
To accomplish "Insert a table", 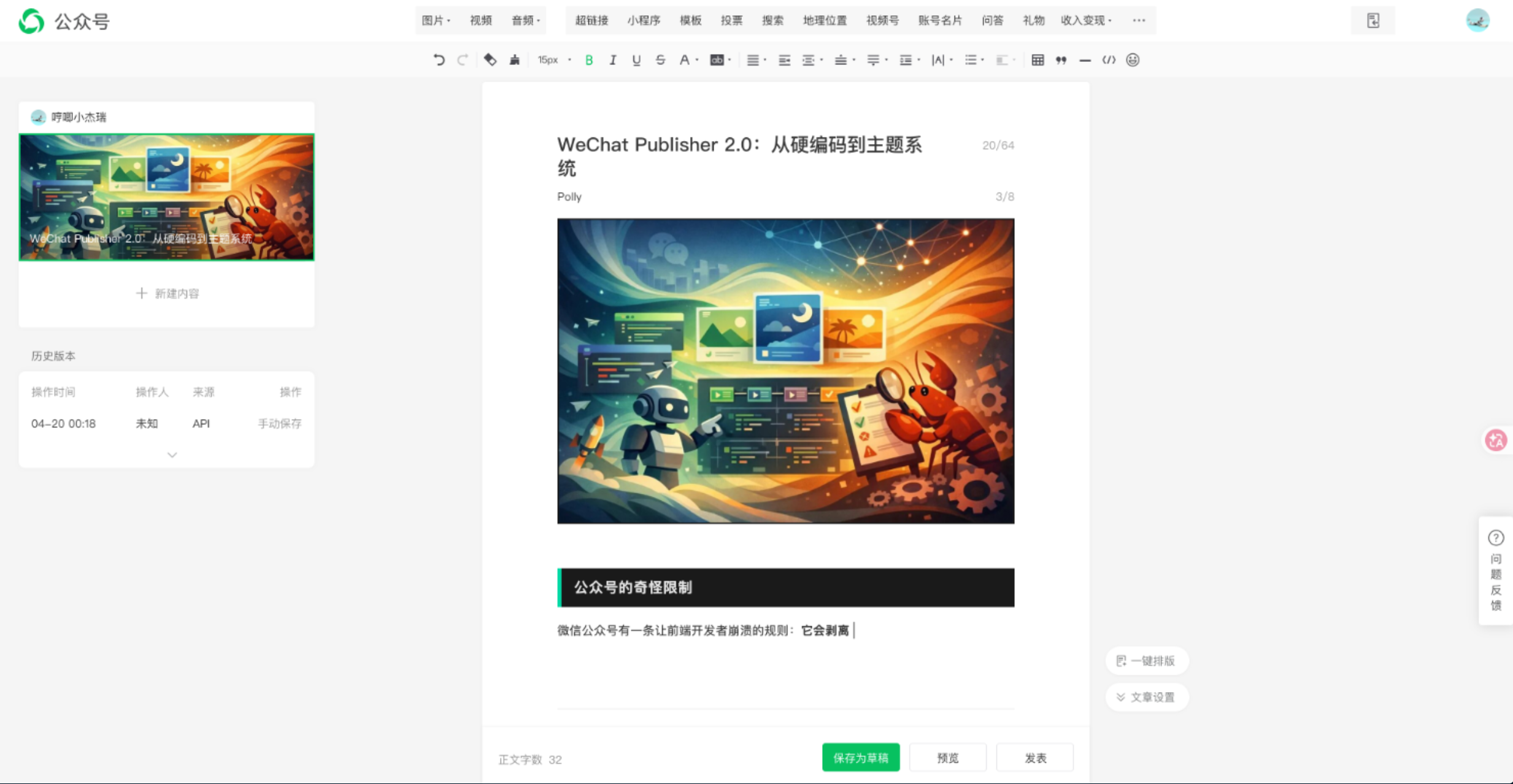I will click(1038, 60).
